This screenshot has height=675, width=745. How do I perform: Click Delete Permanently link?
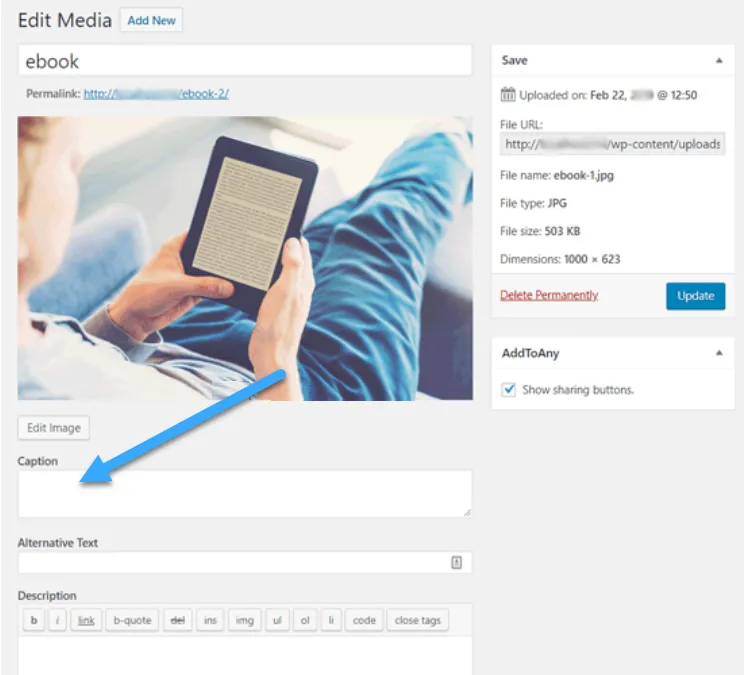[549, 295]
